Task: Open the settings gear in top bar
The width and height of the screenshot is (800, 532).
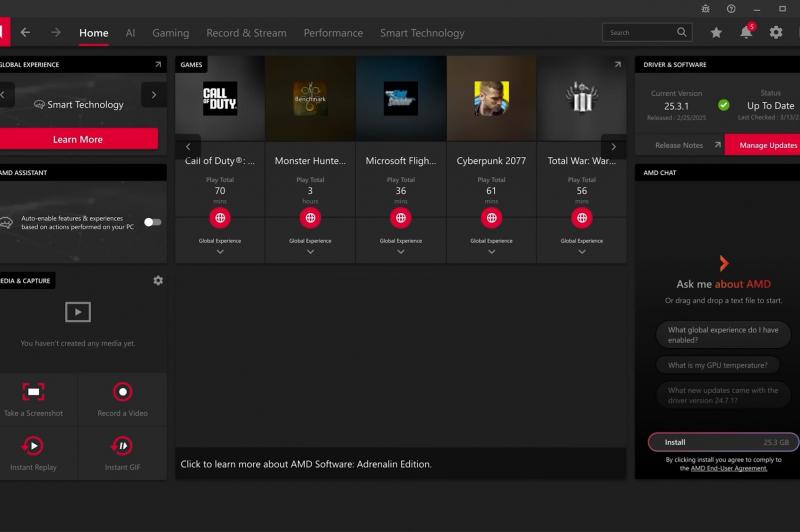Action: click(776, 33)
